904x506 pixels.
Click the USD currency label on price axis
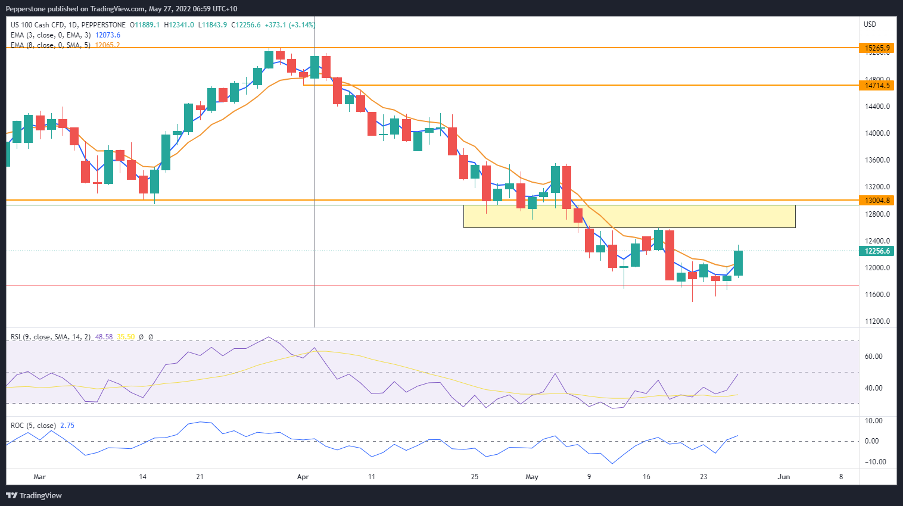[869, 24]
